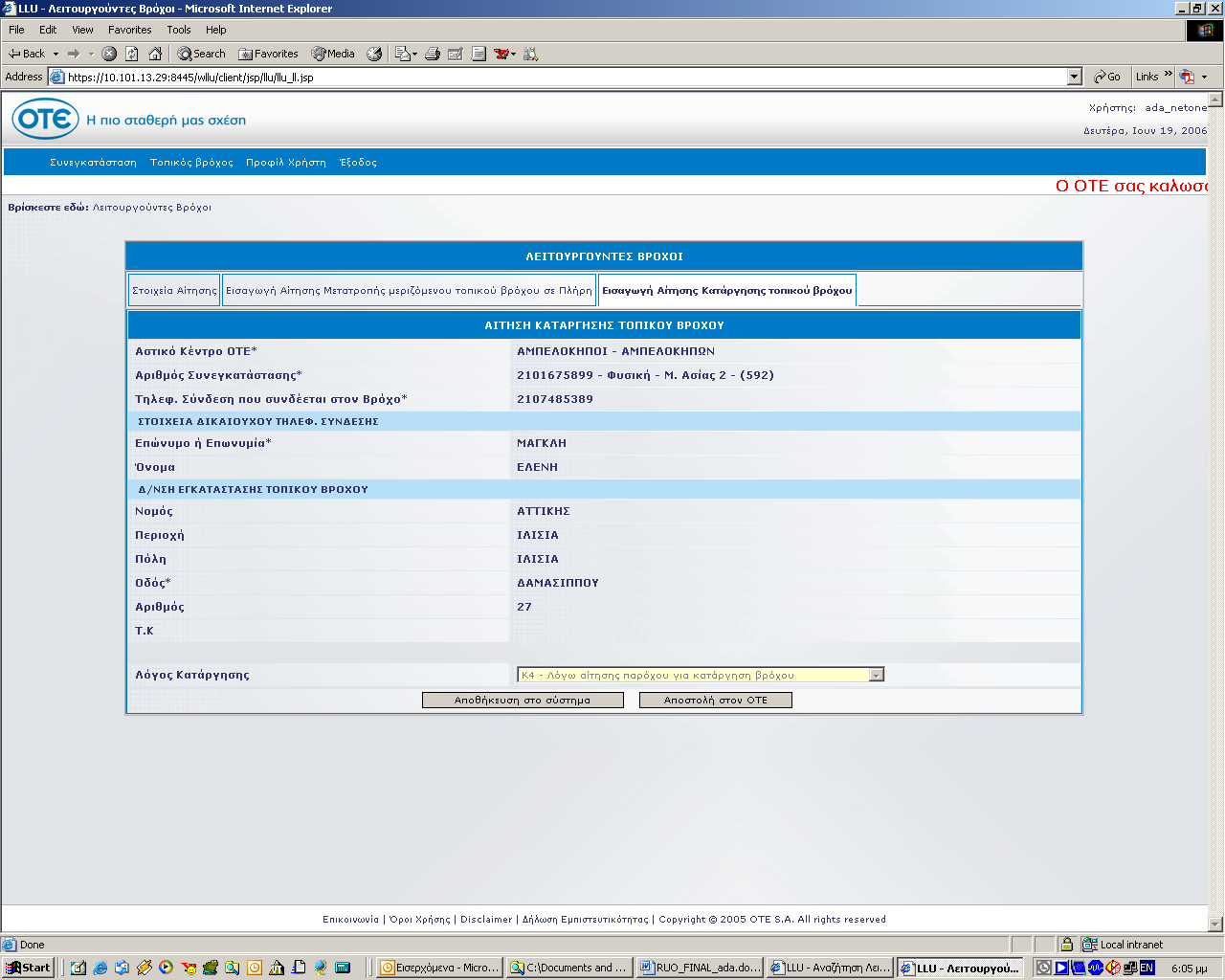Open the Mail icon dropdown arrow
The height and width of the screenshot is (980, 1225).
point(414,54)
